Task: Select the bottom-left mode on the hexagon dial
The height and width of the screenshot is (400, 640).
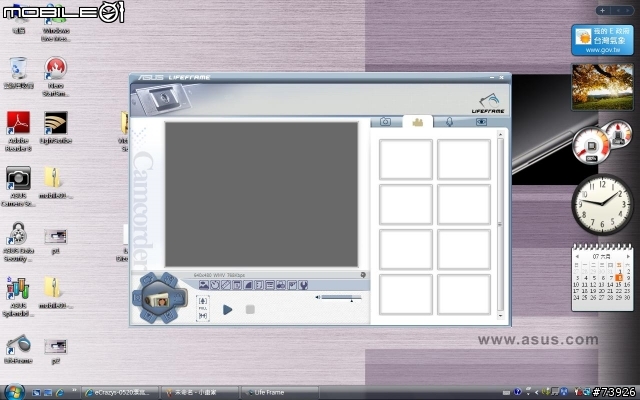Action: tap(148, 316)
